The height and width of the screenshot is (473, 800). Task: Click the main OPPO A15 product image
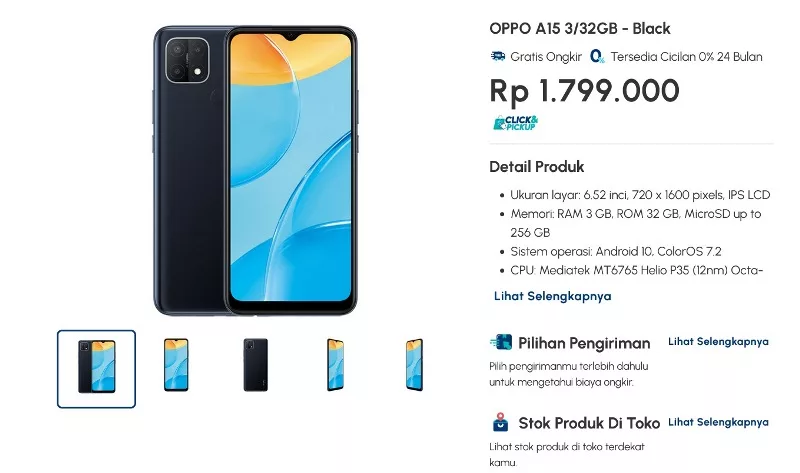click(x=255, y=171)
